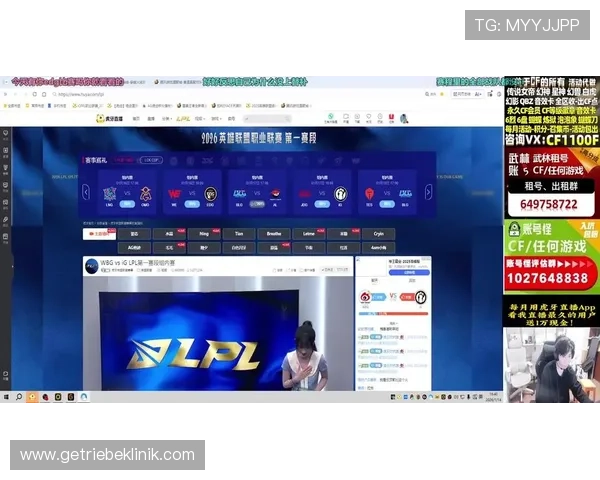600x480 pixels.
Task: Select the LNG vs OMG match card button
Action: 127,204
